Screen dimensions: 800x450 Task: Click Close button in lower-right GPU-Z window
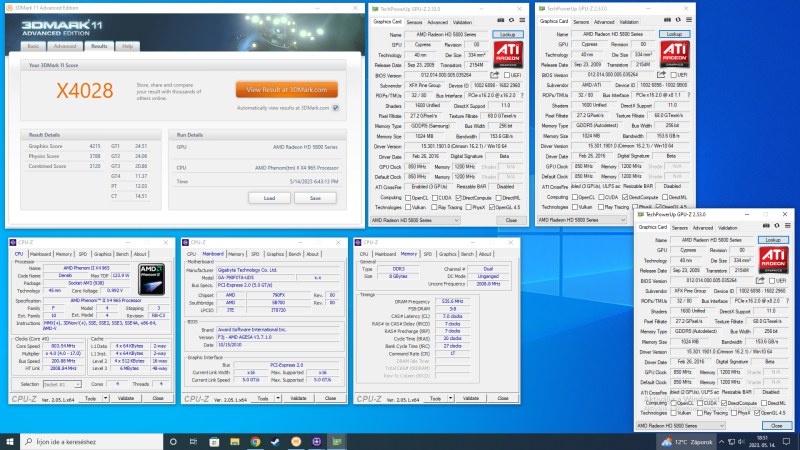click(x=777, y=426)
